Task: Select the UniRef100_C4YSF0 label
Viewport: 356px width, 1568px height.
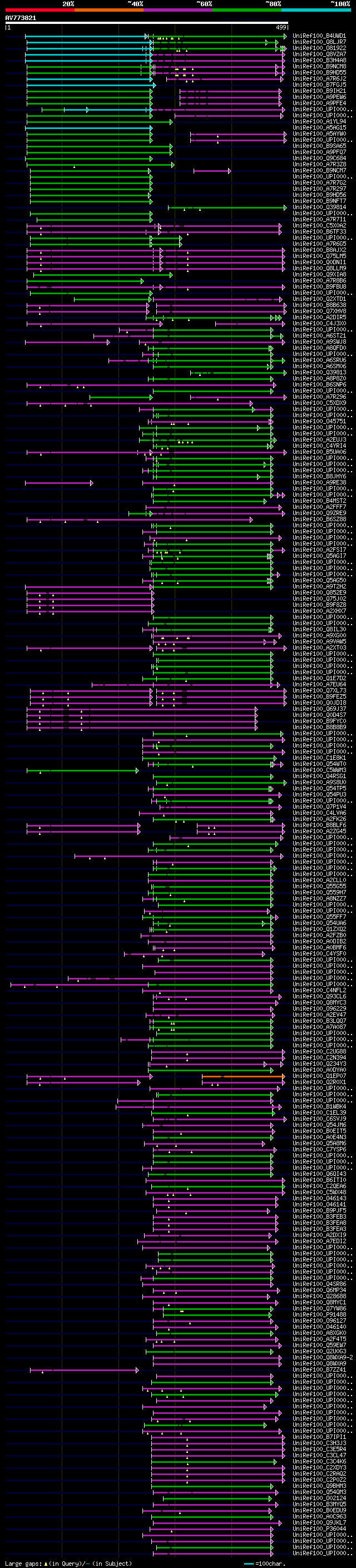Action: 319,954
